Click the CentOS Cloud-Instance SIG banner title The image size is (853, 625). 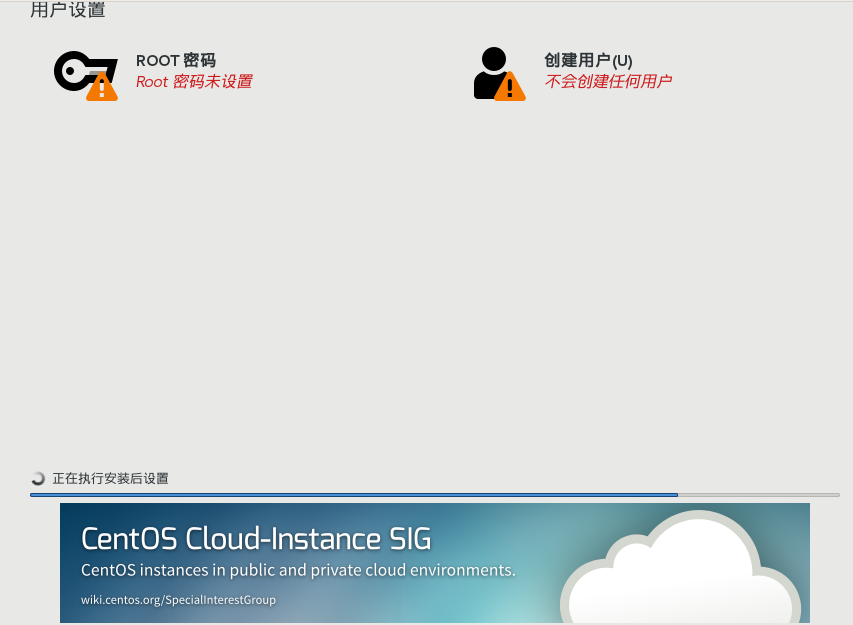[x=256, y=539]
